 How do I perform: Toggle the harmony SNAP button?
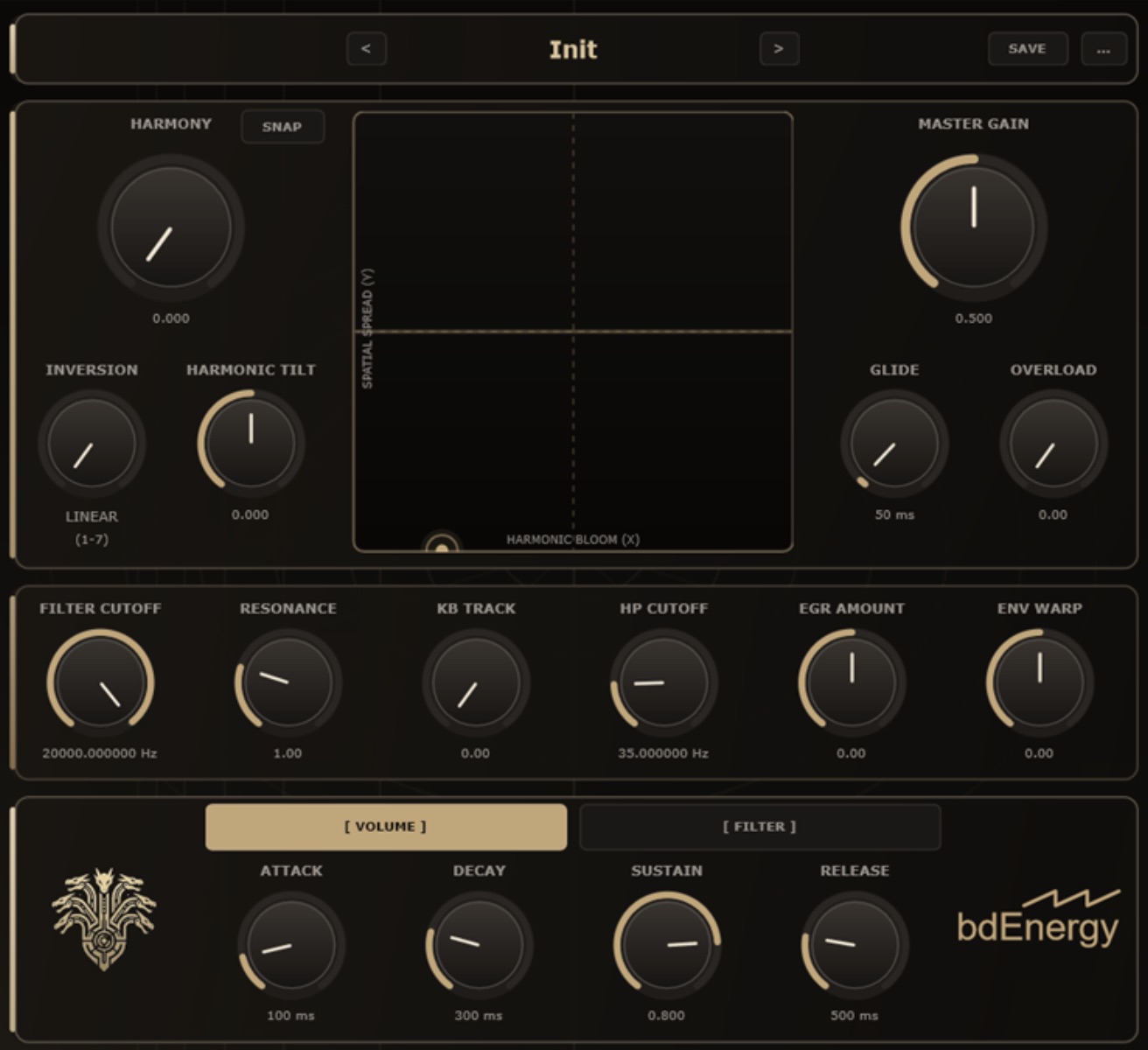pyautogui.click(x=282, y=127)
